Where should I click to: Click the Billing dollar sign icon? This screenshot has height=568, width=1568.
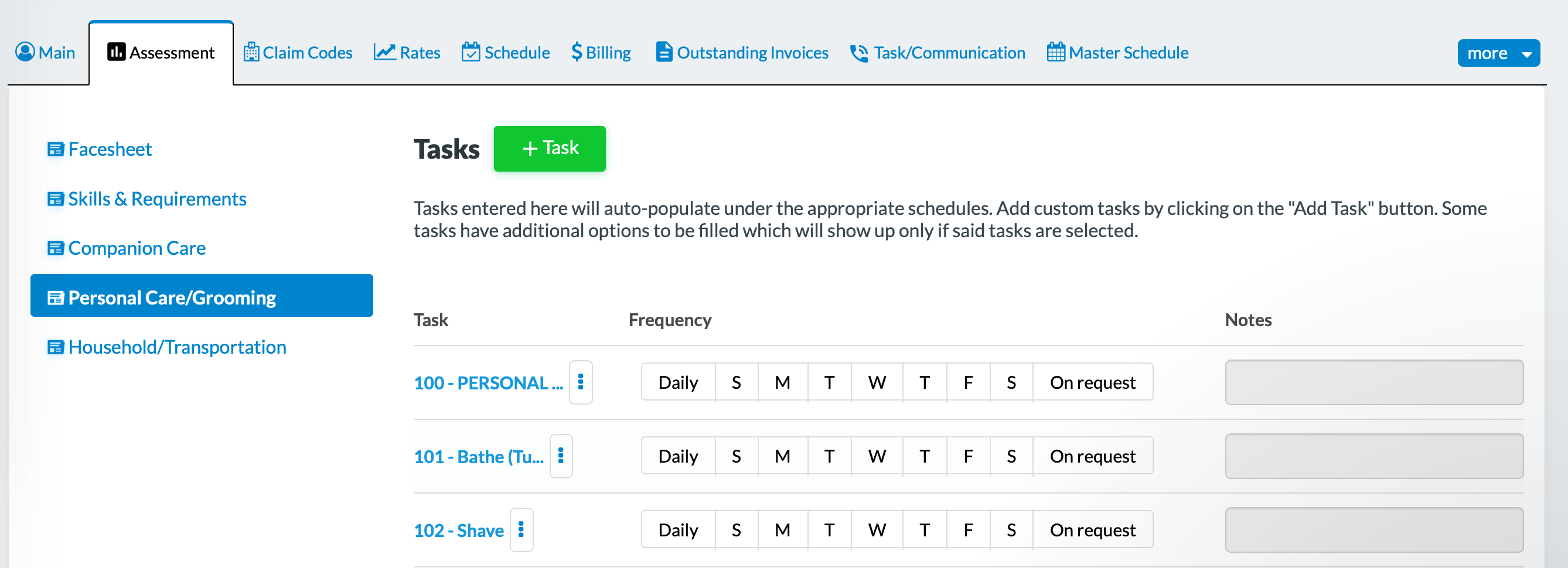pyautogui.click(x=577, y=52)
